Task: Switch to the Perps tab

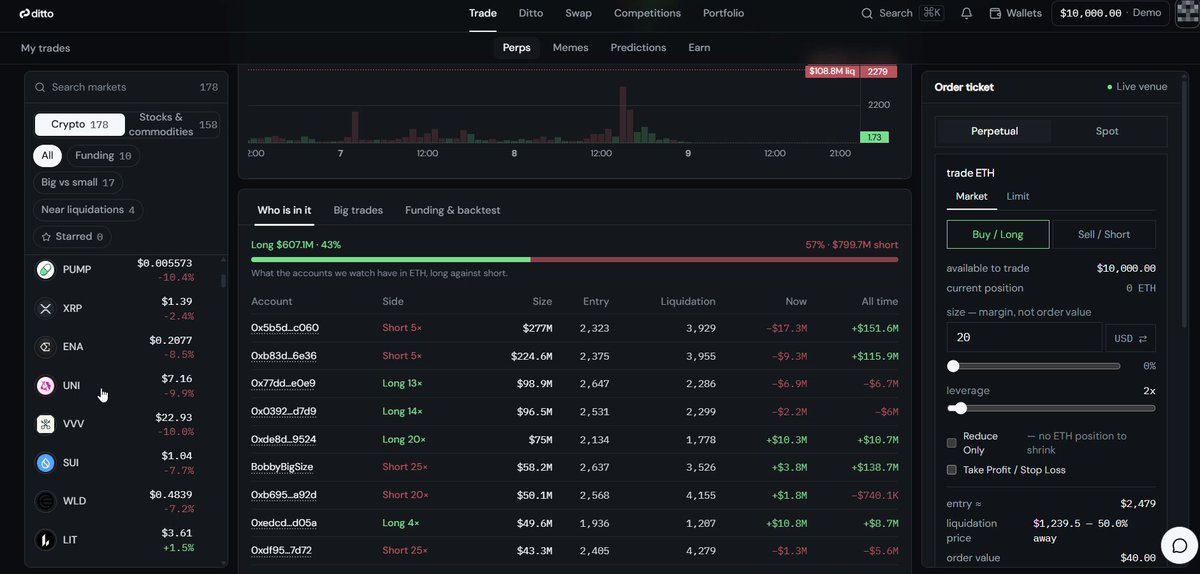Action: coord(517,48)
